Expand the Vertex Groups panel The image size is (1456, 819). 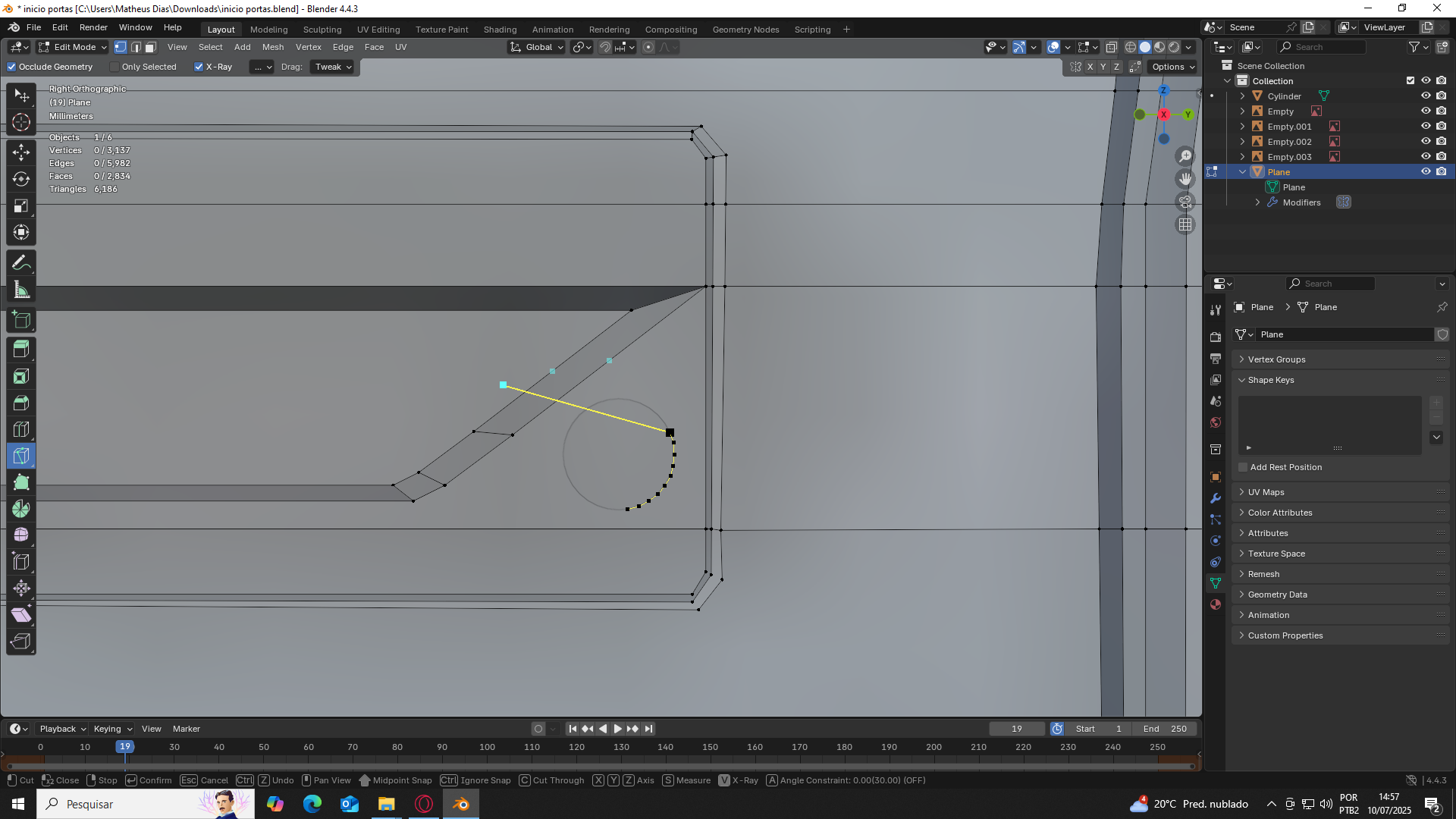click(x=1276, y=359)
